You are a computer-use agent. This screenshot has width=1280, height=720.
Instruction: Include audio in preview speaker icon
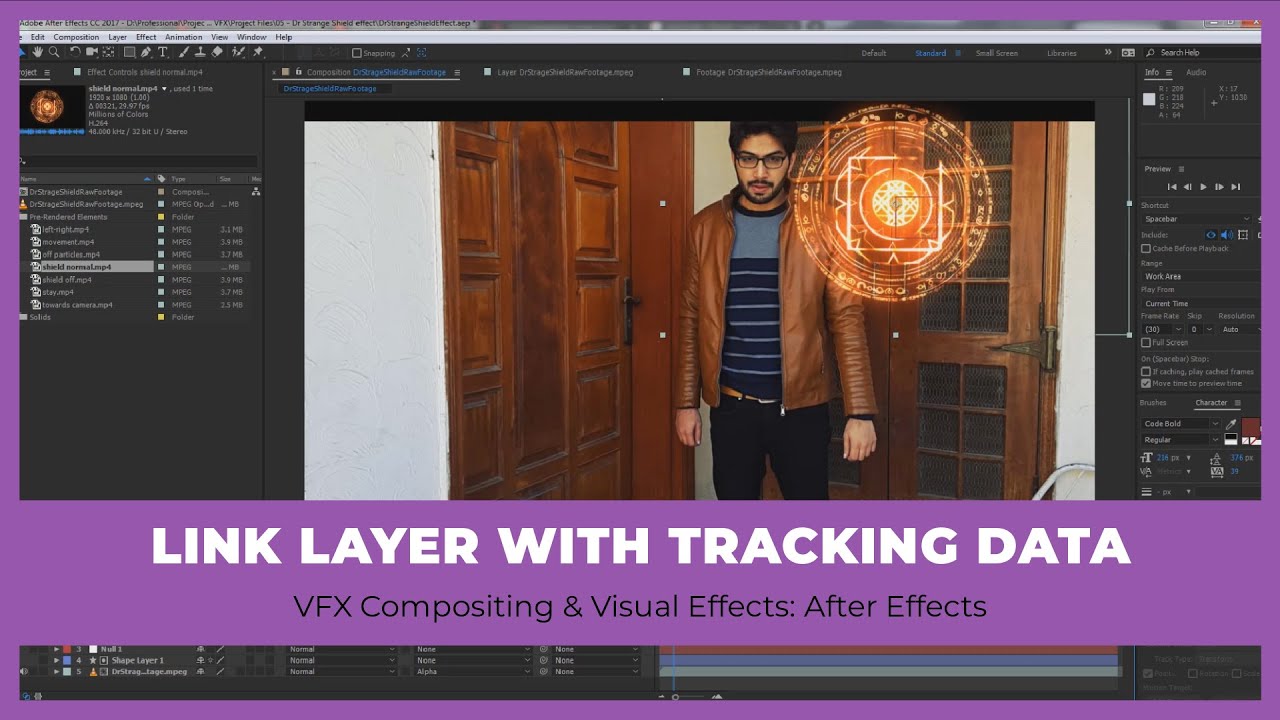coord(1227,235)
